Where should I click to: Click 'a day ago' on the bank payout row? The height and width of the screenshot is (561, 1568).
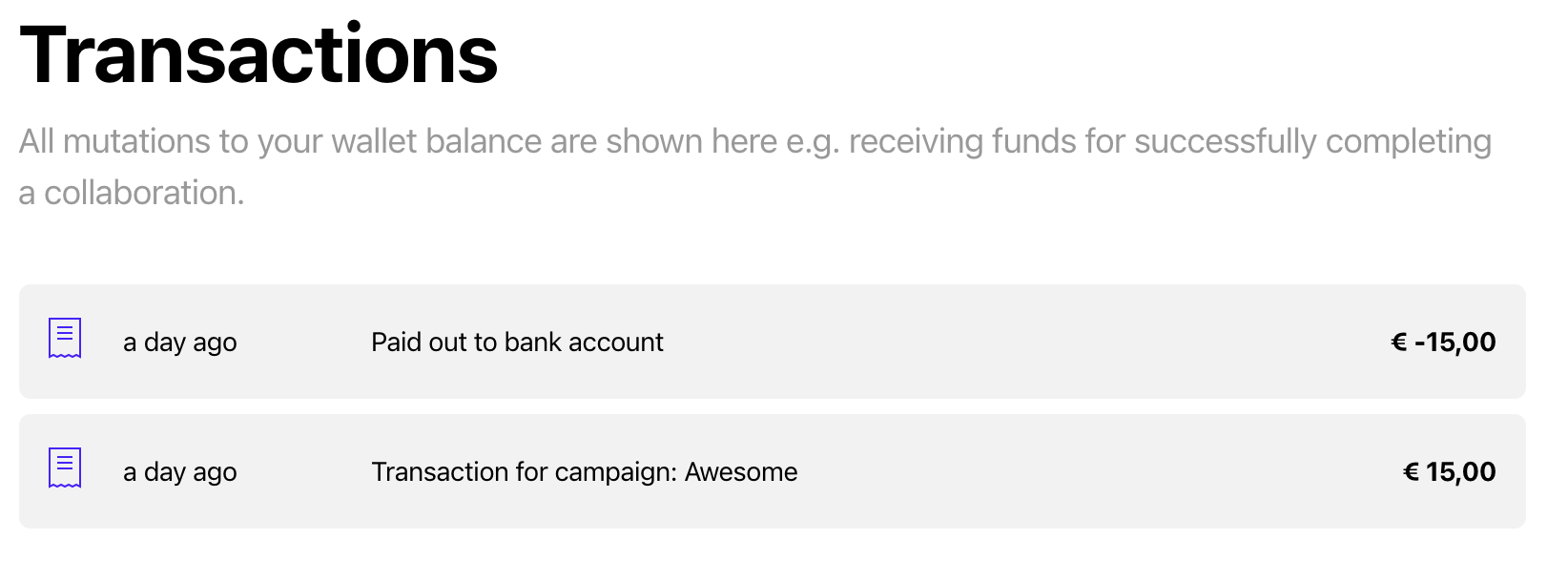[180, 343]
